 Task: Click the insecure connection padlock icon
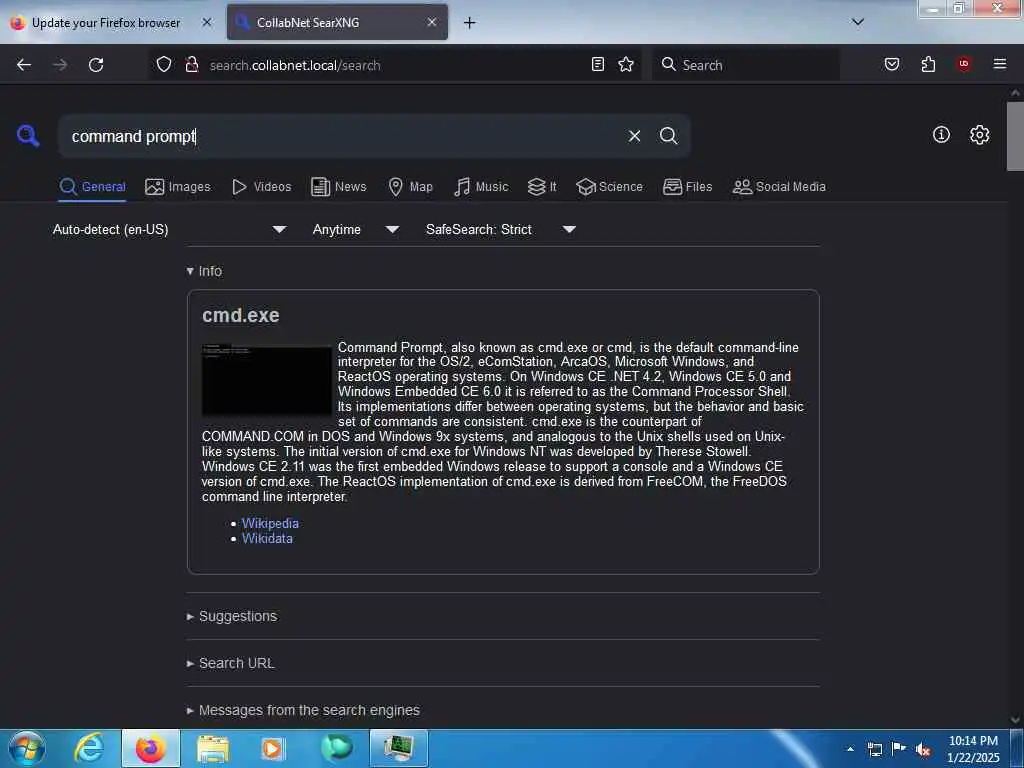[x=191, y=64]
